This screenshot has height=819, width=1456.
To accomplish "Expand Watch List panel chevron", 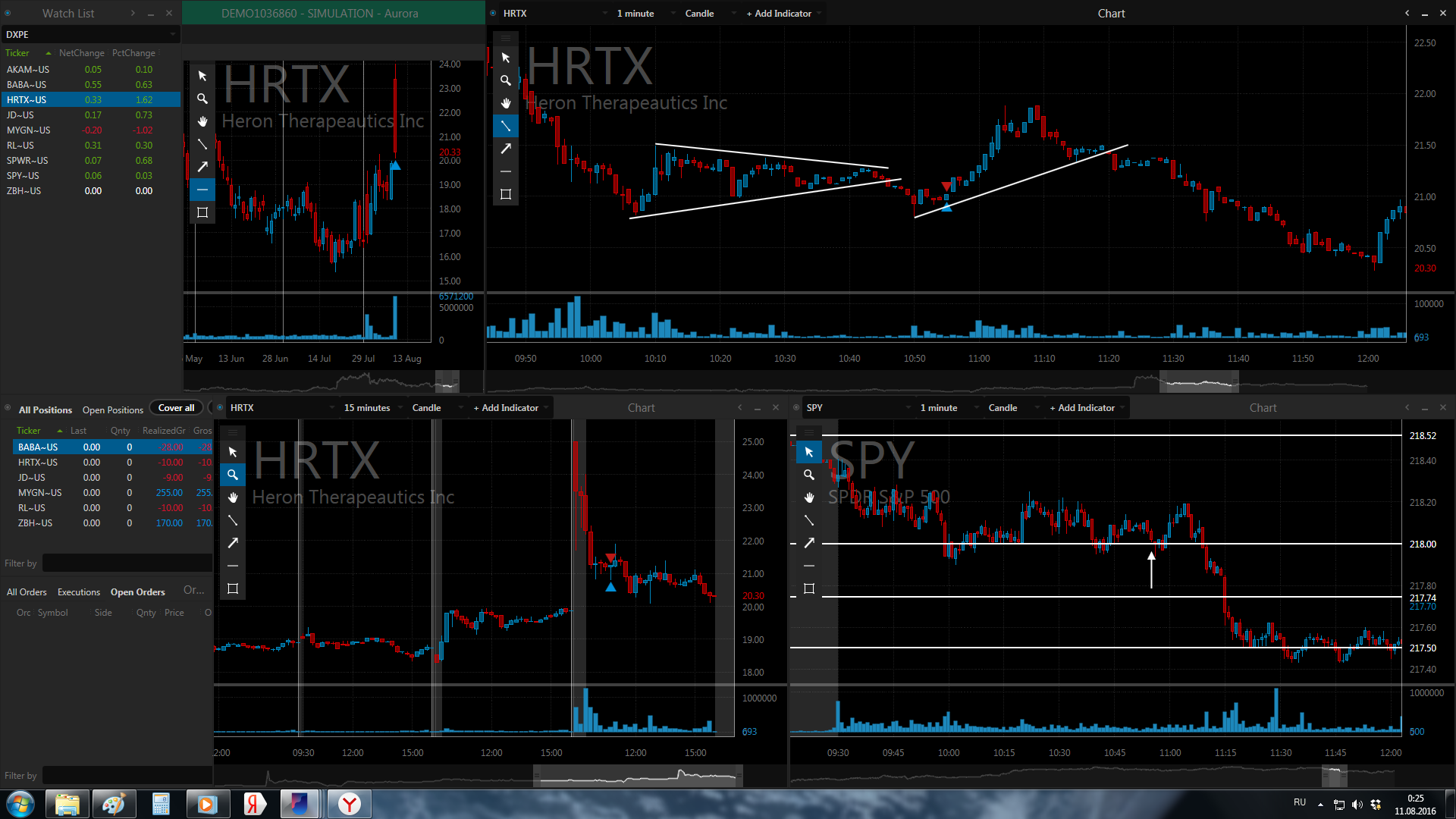I will tap(133, 13).
